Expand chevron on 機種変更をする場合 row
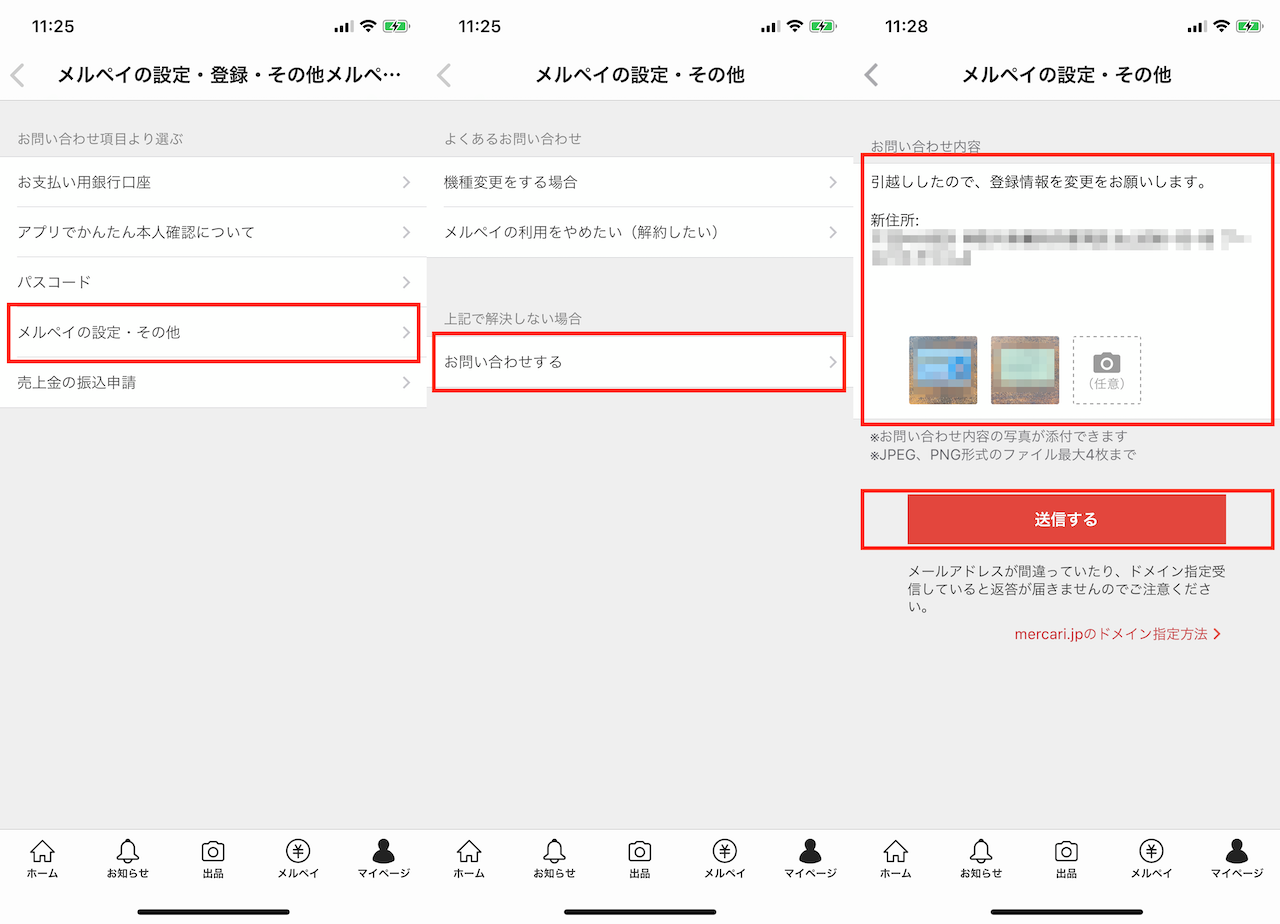 [x=833, y=182]
